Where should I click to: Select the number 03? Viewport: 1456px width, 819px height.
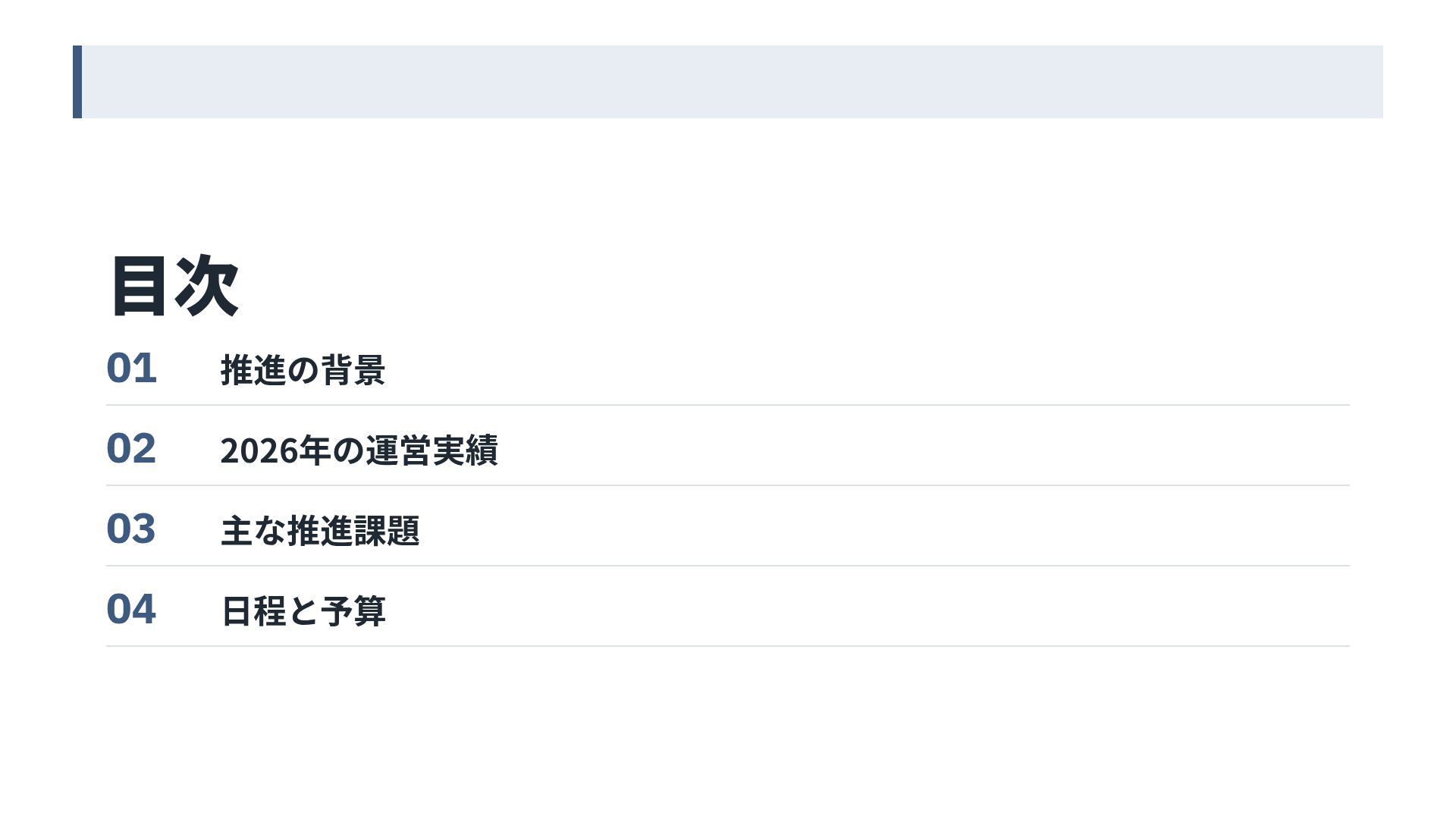pos(131,529)
